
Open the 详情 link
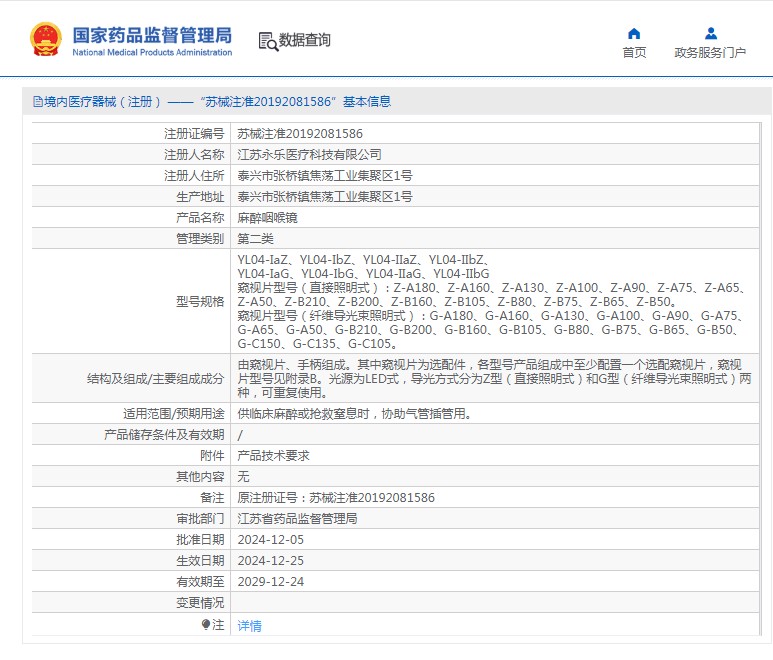point(249,626)
